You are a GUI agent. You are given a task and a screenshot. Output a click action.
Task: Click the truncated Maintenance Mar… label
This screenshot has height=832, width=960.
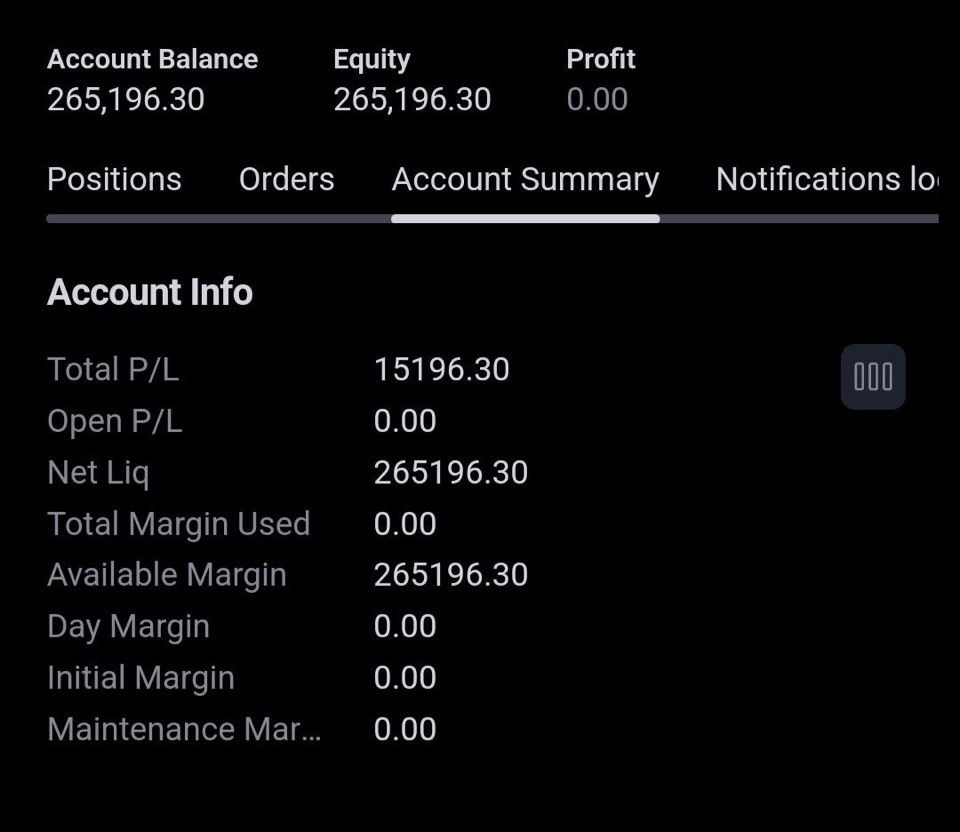pyautogui.click(x=184, y=729)
